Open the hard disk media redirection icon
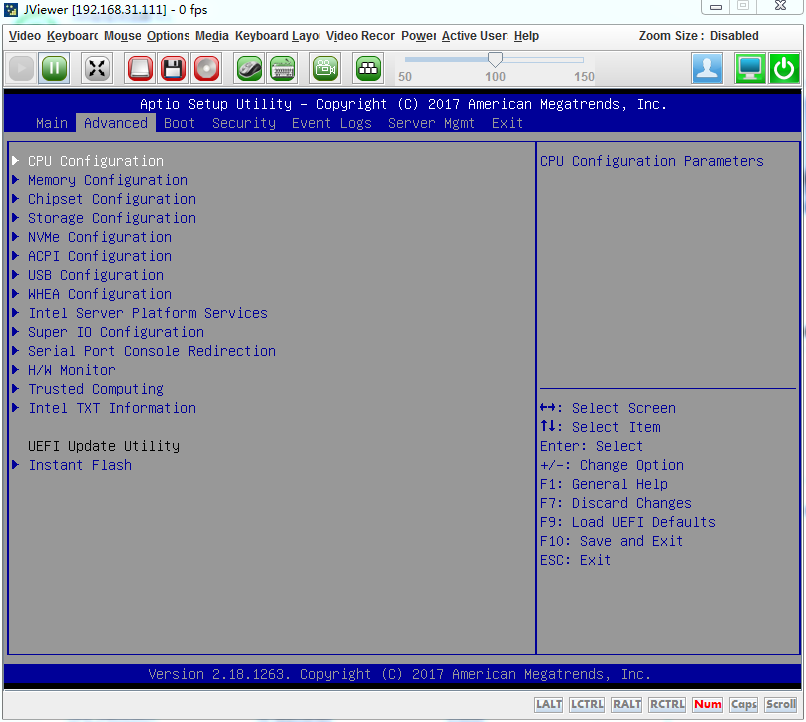The image size is (806, 722). [x=140, y=68]
